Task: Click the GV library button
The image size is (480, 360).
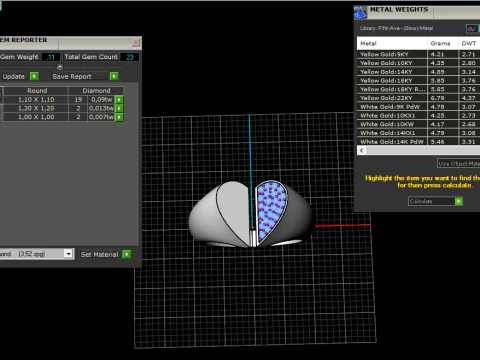Action: pos(472,29)
